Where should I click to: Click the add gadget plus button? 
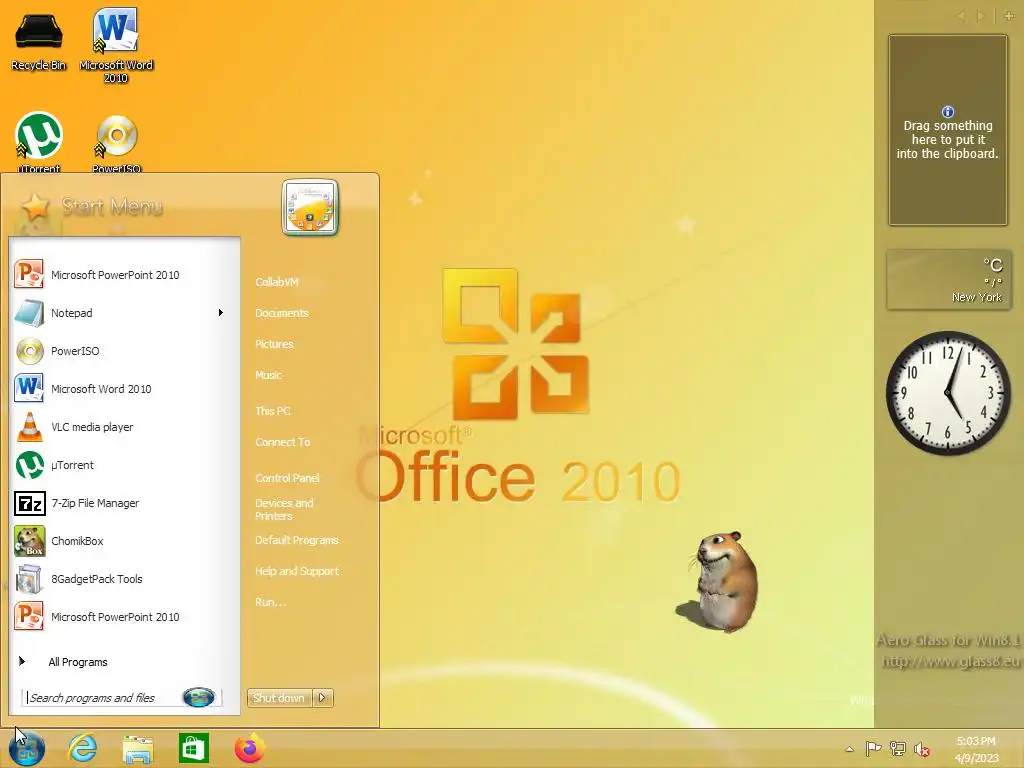1009,16
